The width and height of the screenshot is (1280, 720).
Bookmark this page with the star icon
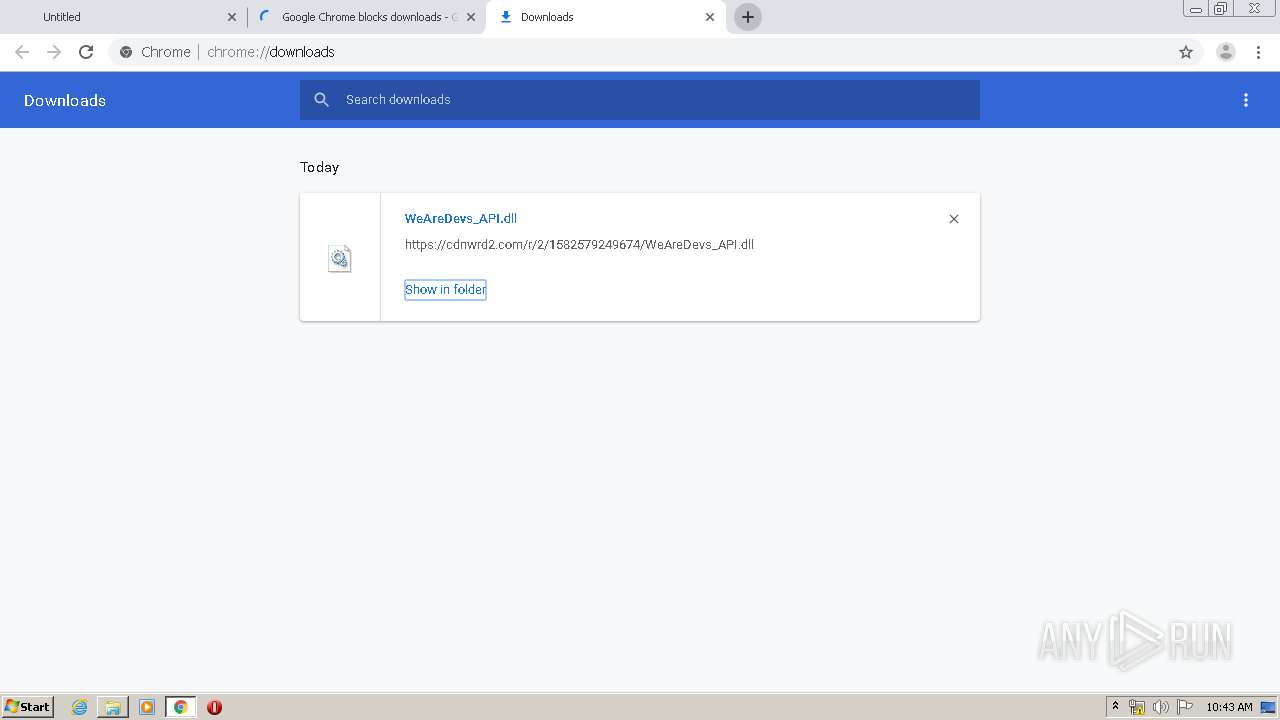pyautogui.click(x=1186, y=52)
